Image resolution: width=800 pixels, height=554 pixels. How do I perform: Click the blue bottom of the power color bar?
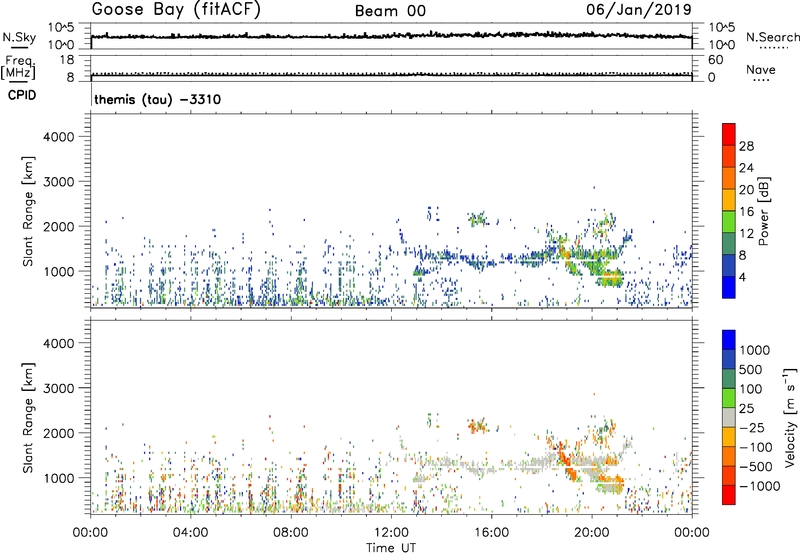coord(729,287)
